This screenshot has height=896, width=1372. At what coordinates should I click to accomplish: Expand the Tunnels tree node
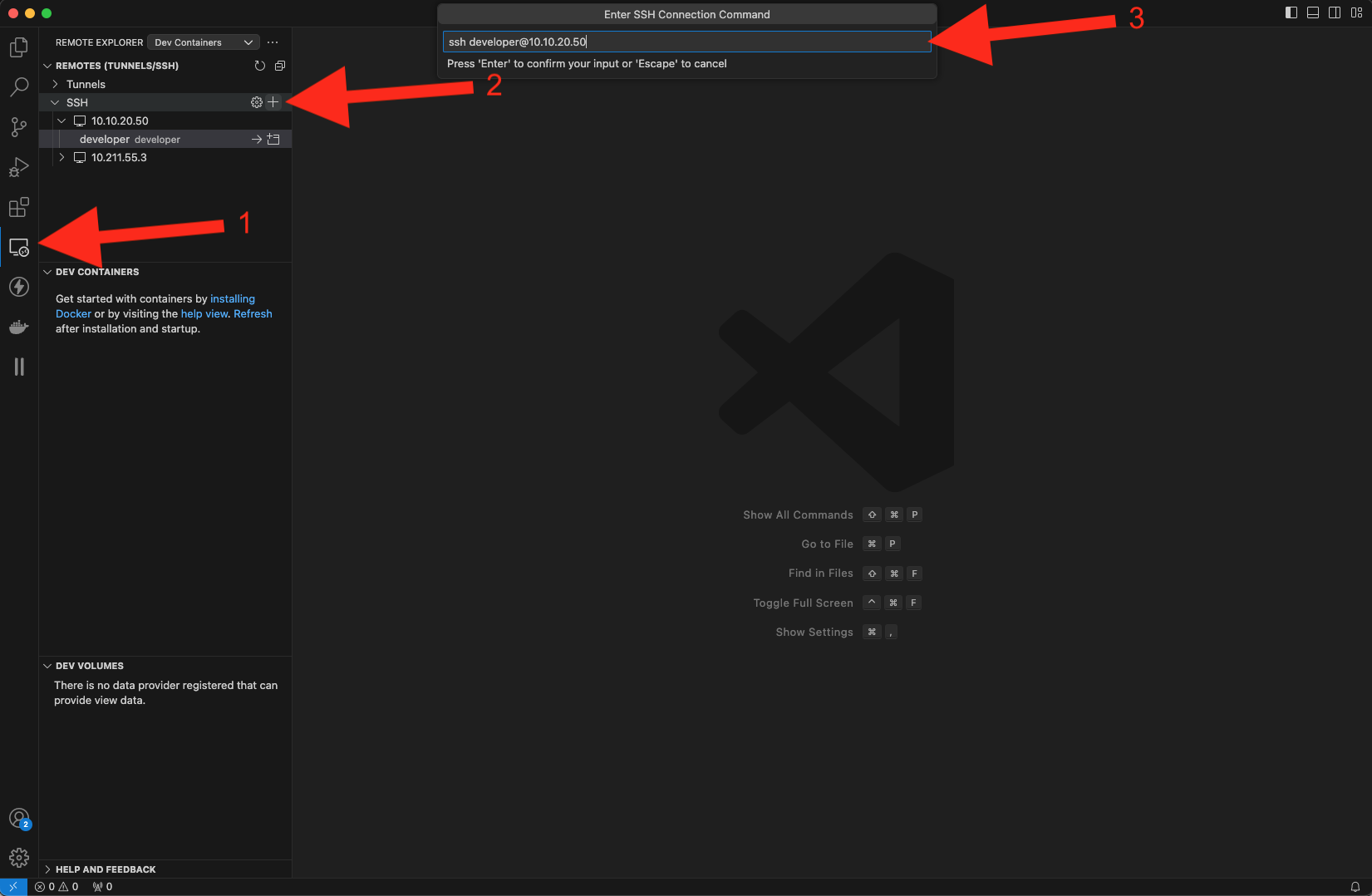click(56, 84)
